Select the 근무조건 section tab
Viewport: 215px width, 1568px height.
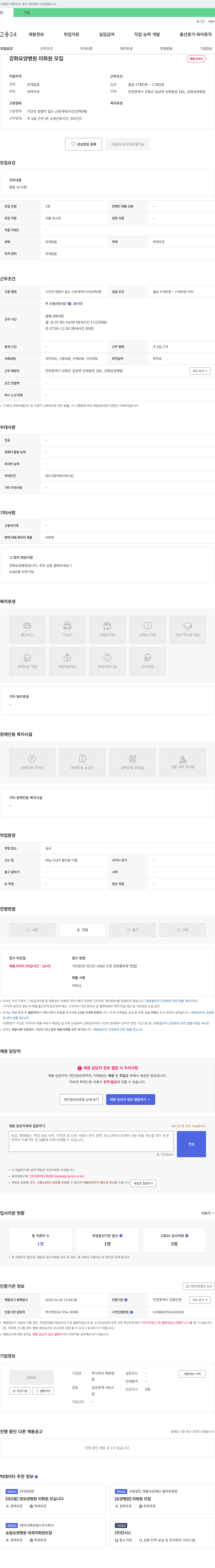[x=46, y=49]
